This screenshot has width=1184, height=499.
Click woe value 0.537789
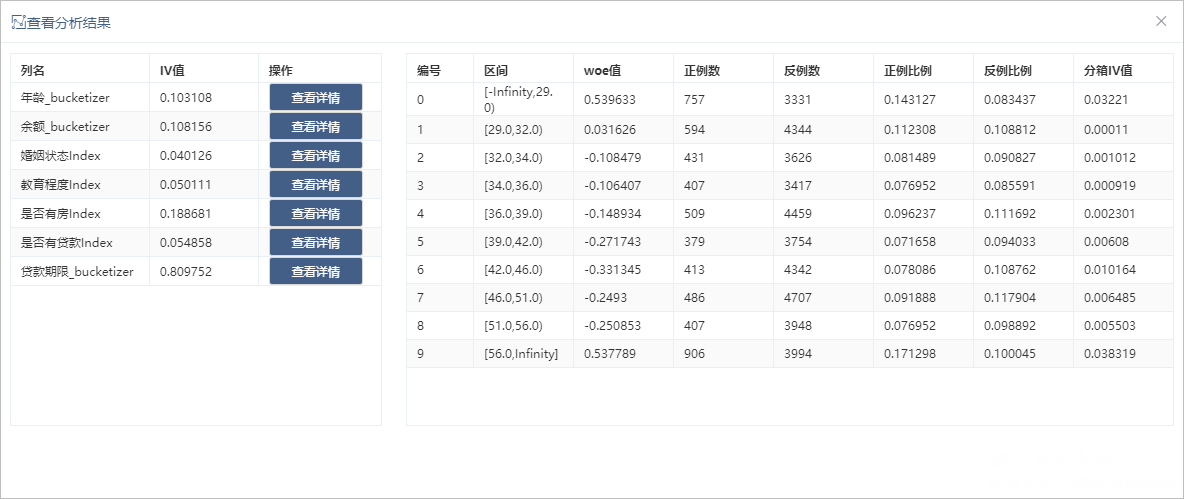click(610, 354)
